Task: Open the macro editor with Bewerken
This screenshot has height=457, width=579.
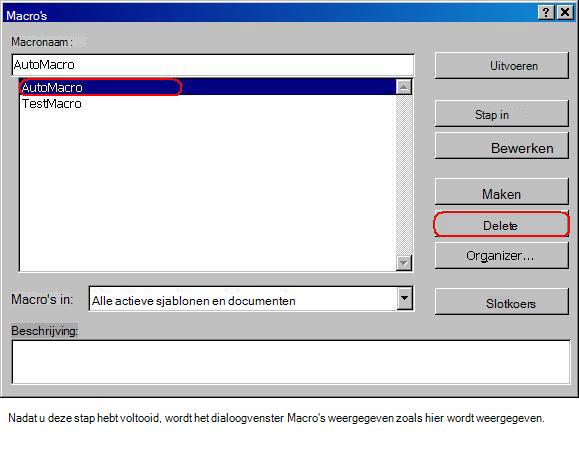Action: coord(501,146)
